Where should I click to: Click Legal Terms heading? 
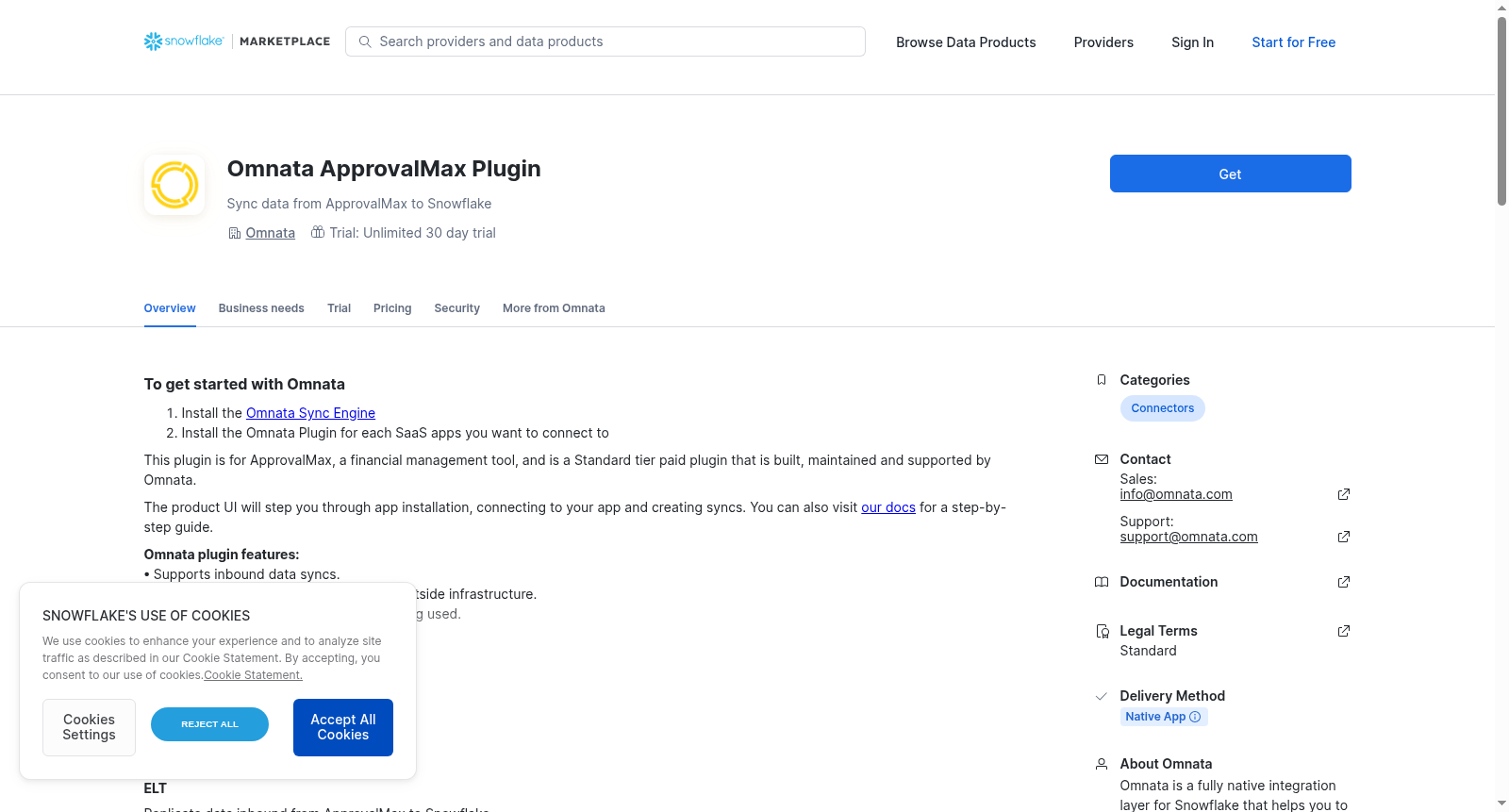[x=1159, y=631]
